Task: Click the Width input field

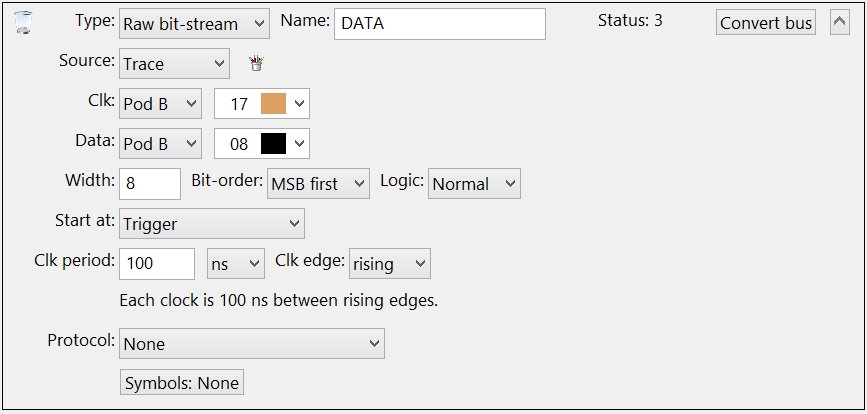Action: [x=150, y=184]
